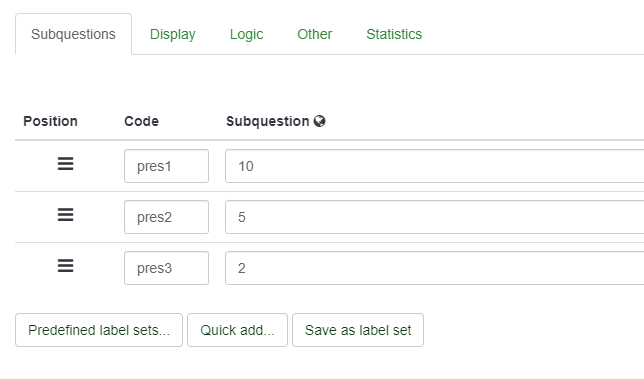The image size is (644, 379).
Task: Click the Quick add button
Action: click(237, 330)
